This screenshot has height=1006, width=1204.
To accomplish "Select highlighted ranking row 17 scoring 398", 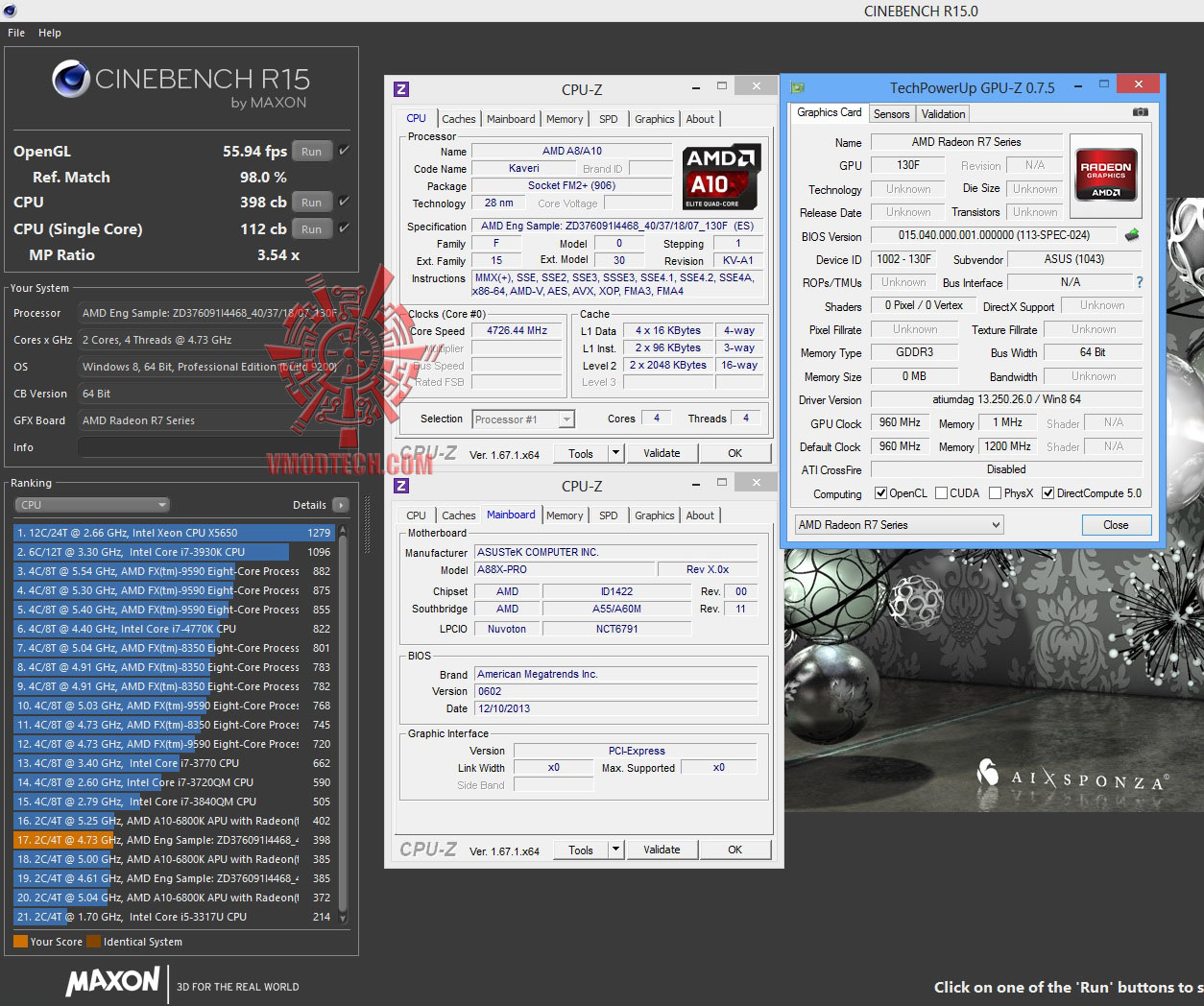I will [173, 840].
